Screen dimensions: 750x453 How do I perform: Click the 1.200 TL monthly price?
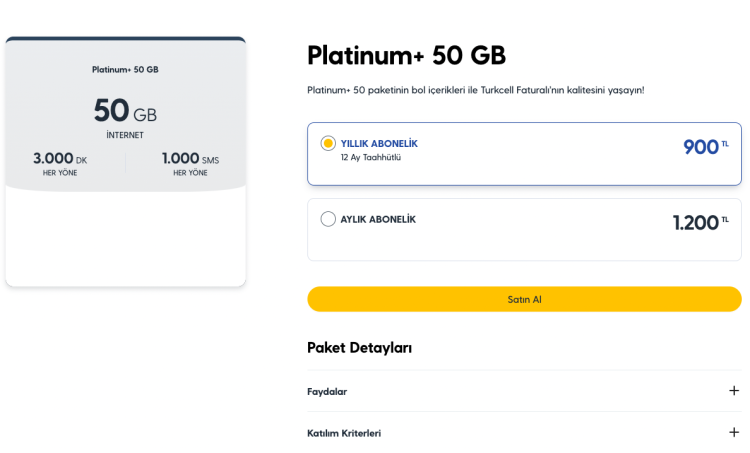[x=699, y=223]
